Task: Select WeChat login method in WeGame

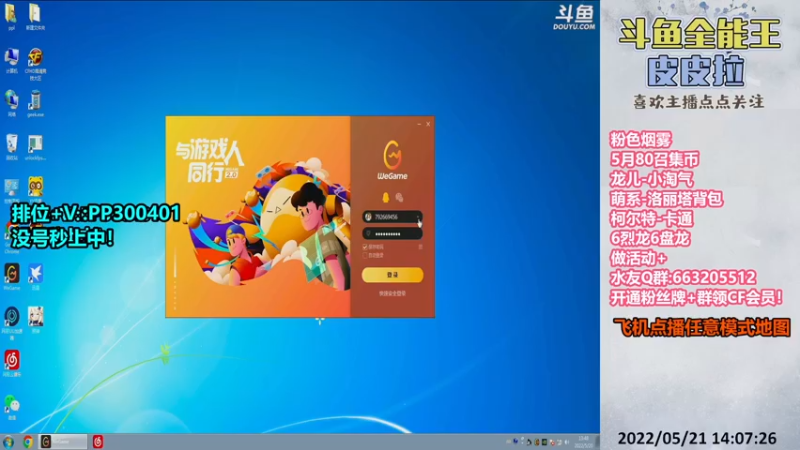Action: pos(399,197)
